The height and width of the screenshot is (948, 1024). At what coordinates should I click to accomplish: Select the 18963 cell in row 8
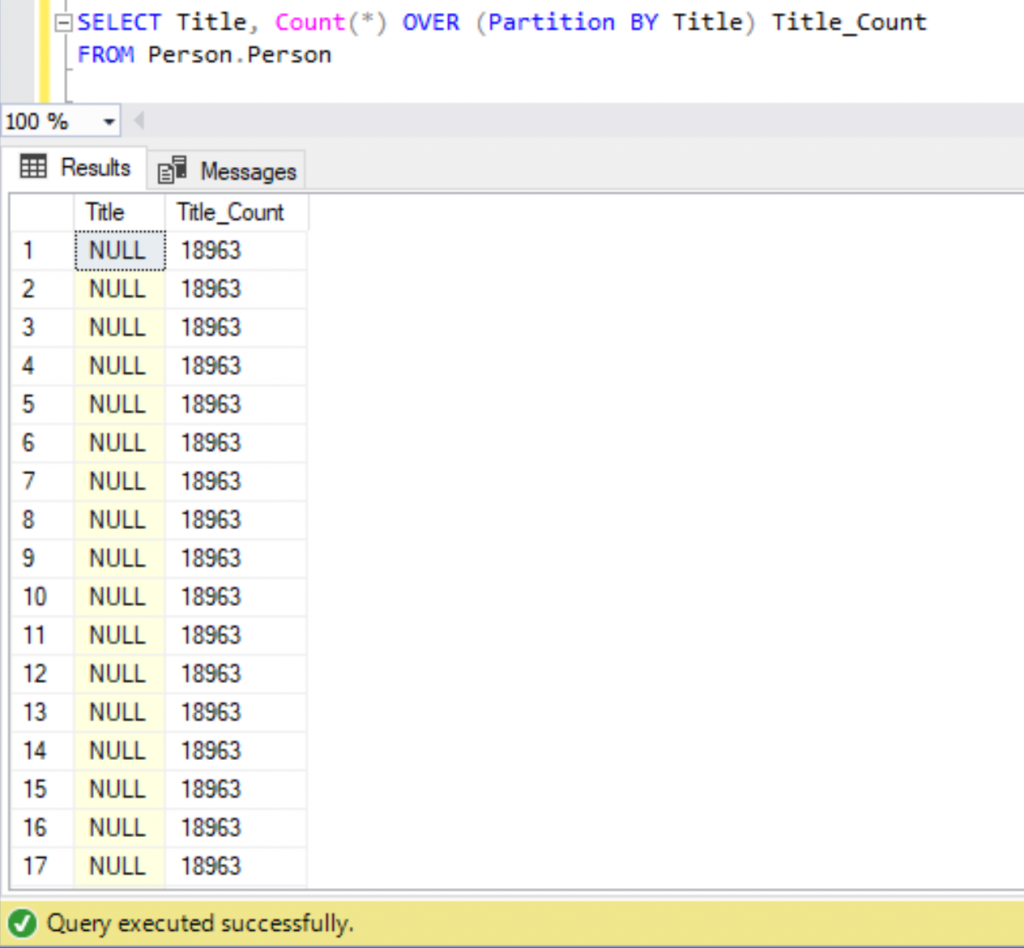pos(236,520)
